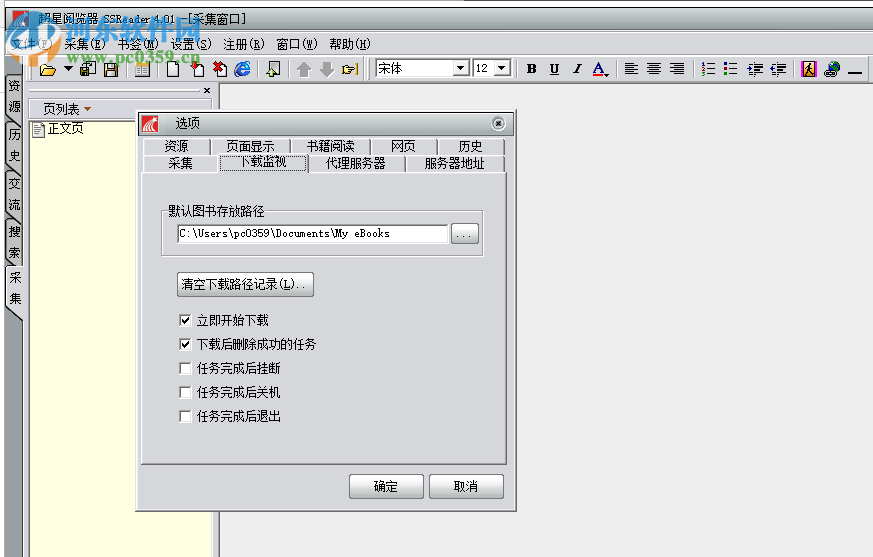
Task: Switch to the 历史 tab in options
Action: (x=470, y=146)
